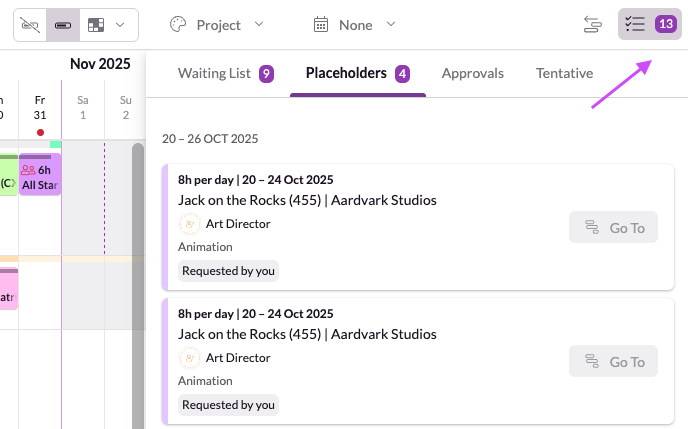This screenshot has height=429, width=688.
Task: Click the calendar icon beside None
Action: tap(321, 24)
